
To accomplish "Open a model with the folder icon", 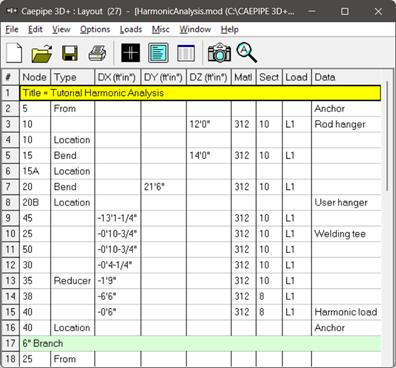I will 42,53.
